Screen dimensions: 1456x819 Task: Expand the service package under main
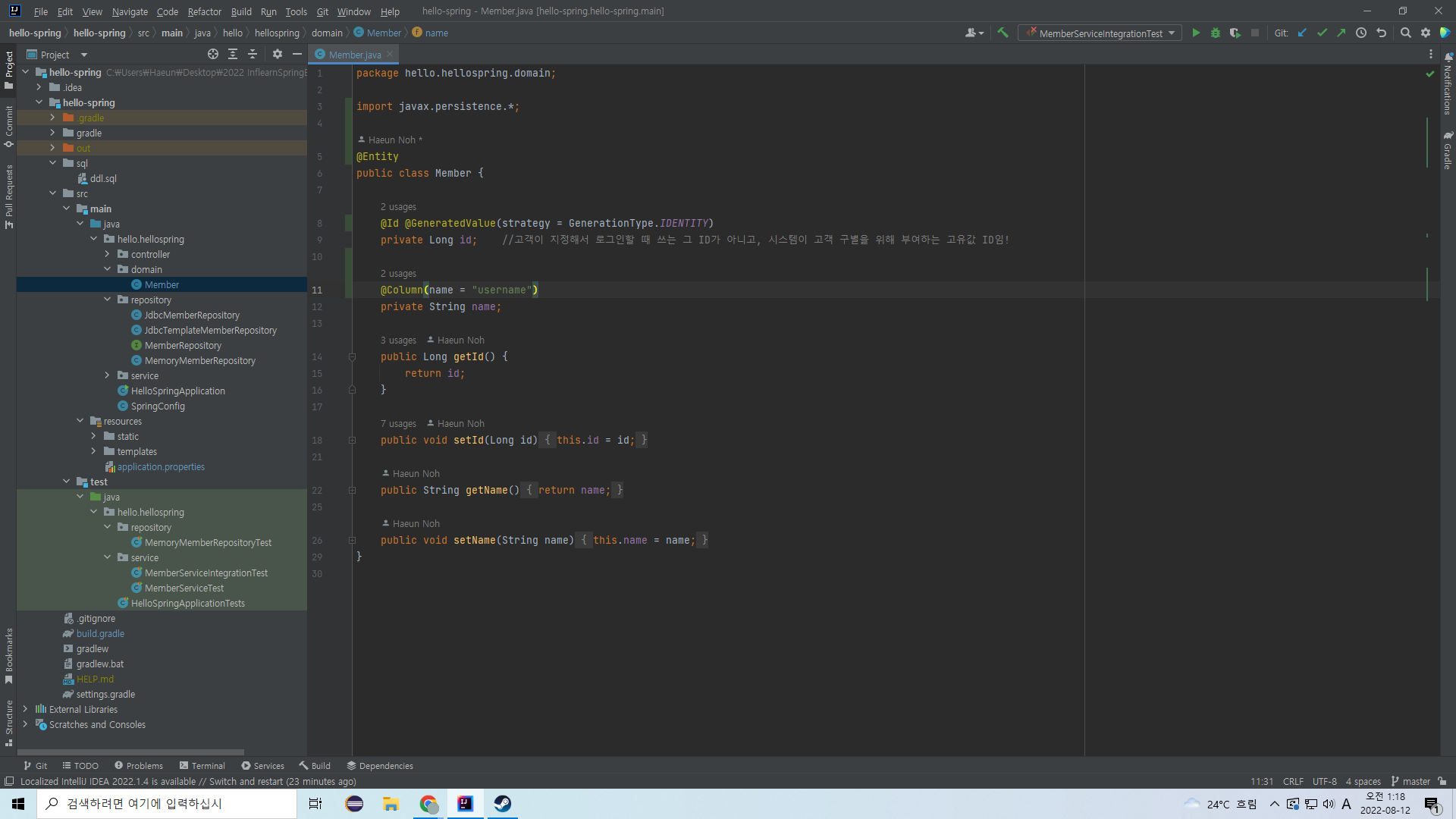(107, 375)
